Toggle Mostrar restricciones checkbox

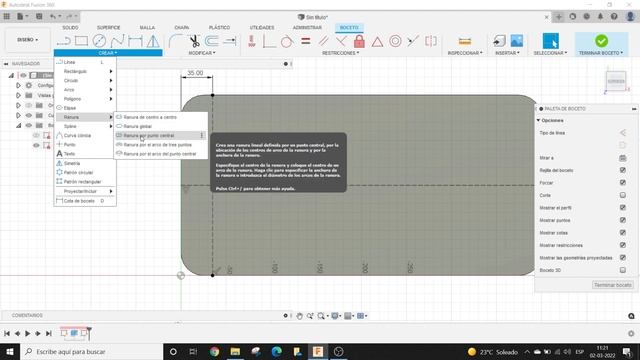click(x=622, y=245)
